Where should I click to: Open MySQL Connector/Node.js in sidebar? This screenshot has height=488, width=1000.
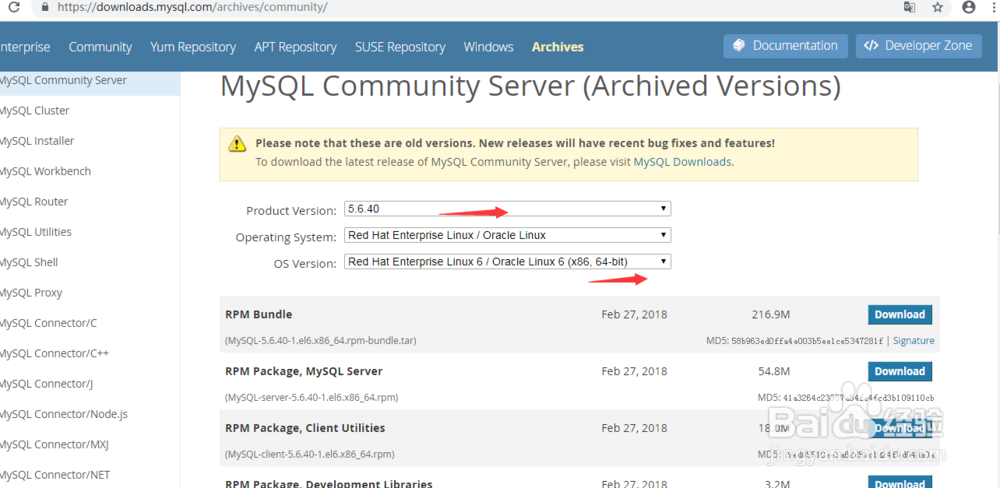tap(64, 414)
